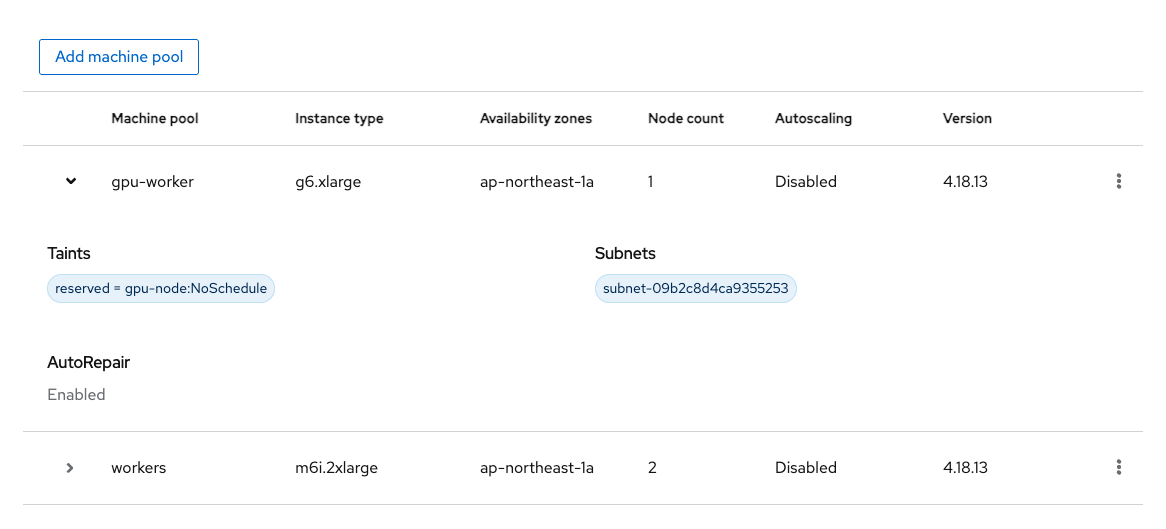Click the Autoscaling column header
Viewport: 1166px width, 529px height.
click(813, 118)
